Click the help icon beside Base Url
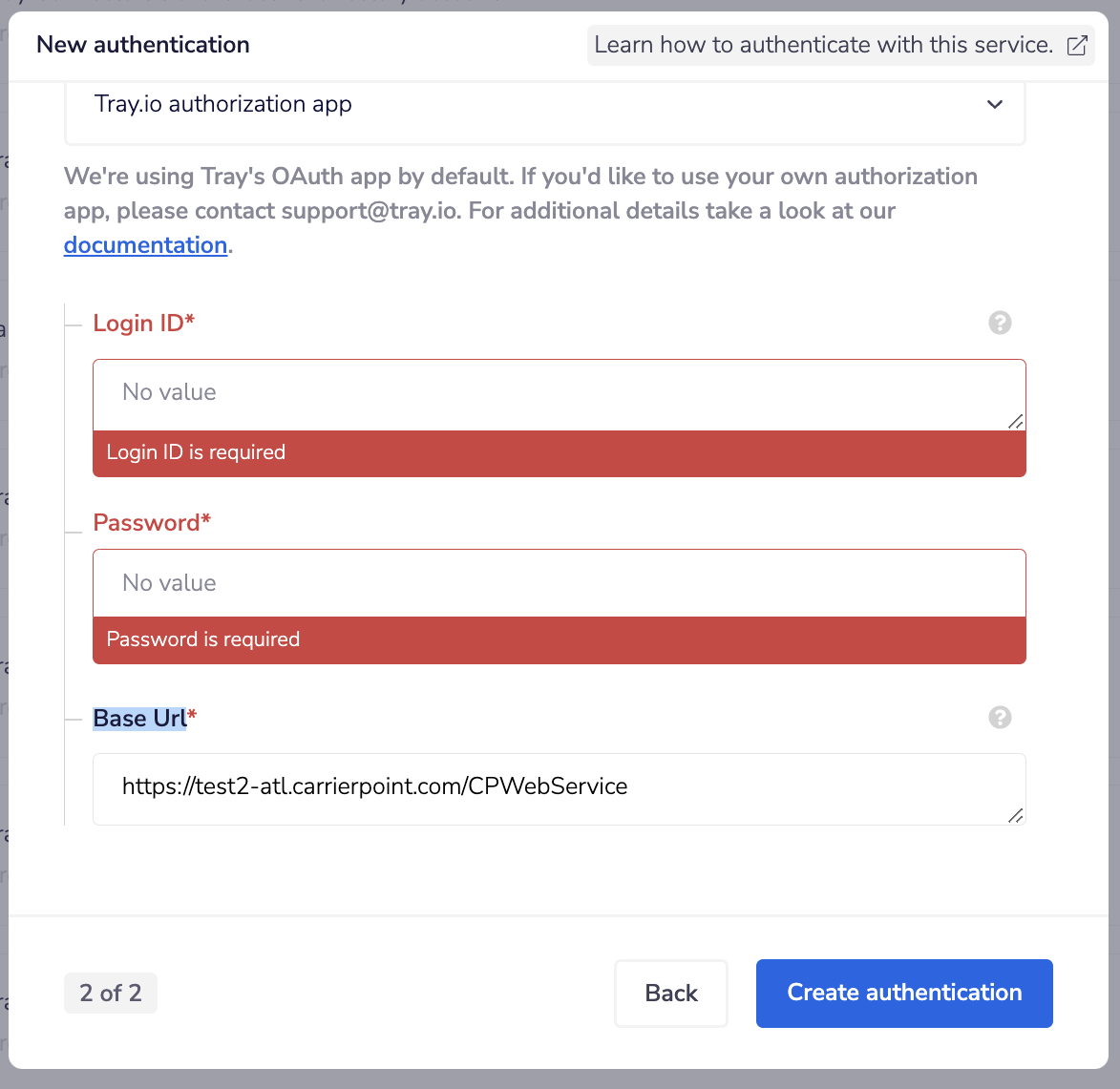 coord(1000,717)
